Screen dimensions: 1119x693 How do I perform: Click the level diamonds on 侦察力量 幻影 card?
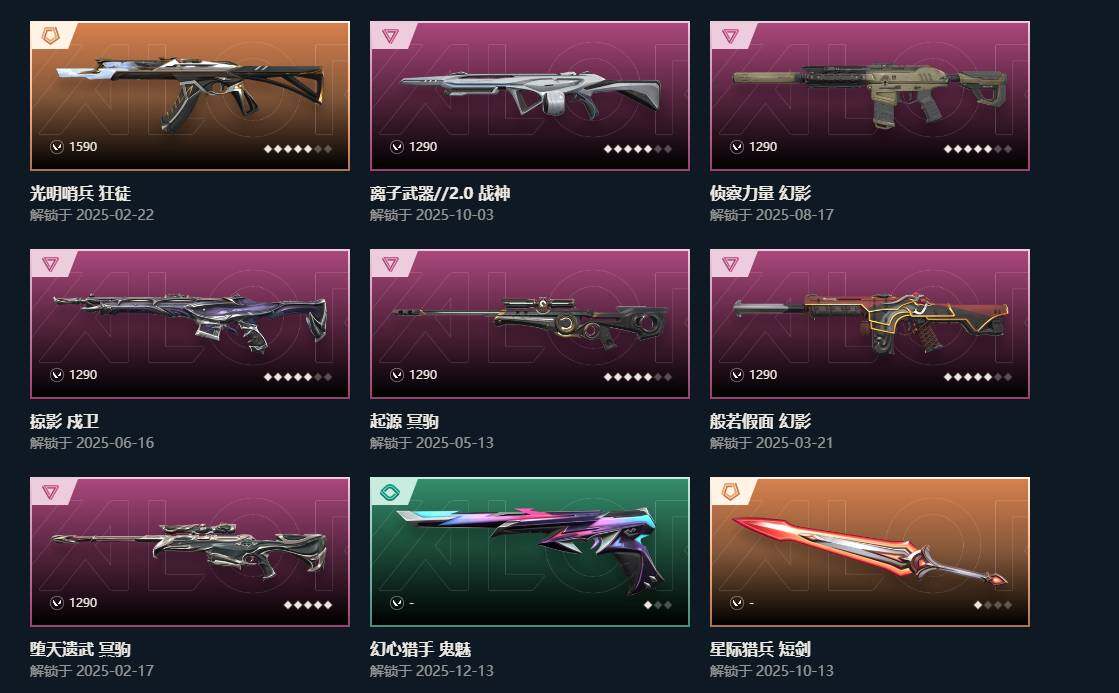click(978, 149)
